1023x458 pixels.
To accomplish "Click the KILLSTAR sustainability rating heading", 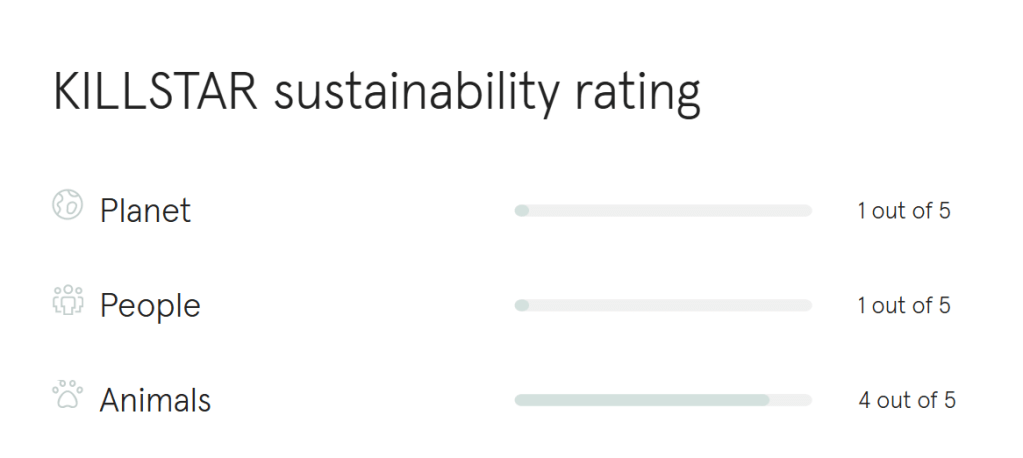I will [x=376, y=95].
